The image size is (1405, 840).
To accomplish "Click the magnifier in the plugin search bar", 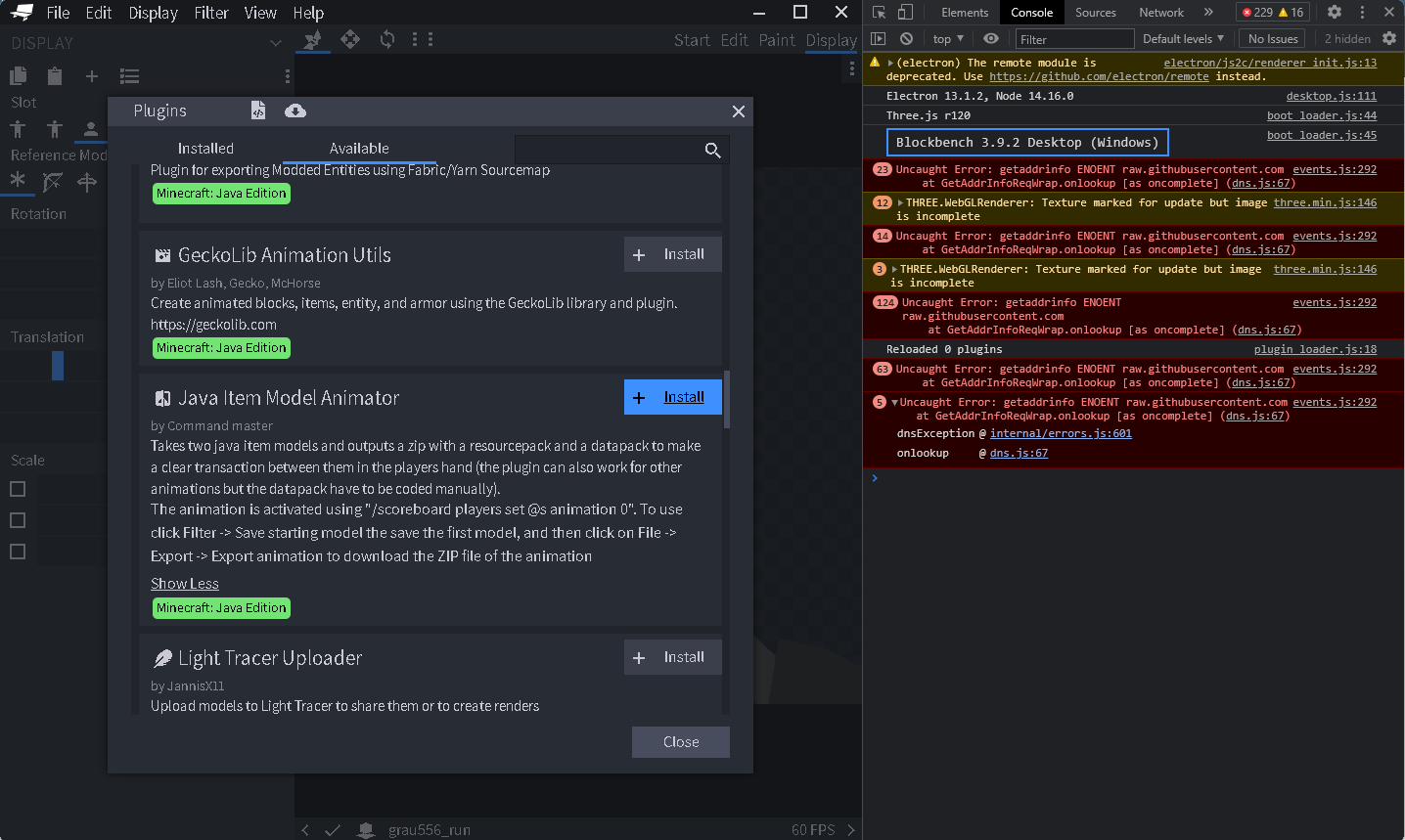I will [713, 150].
